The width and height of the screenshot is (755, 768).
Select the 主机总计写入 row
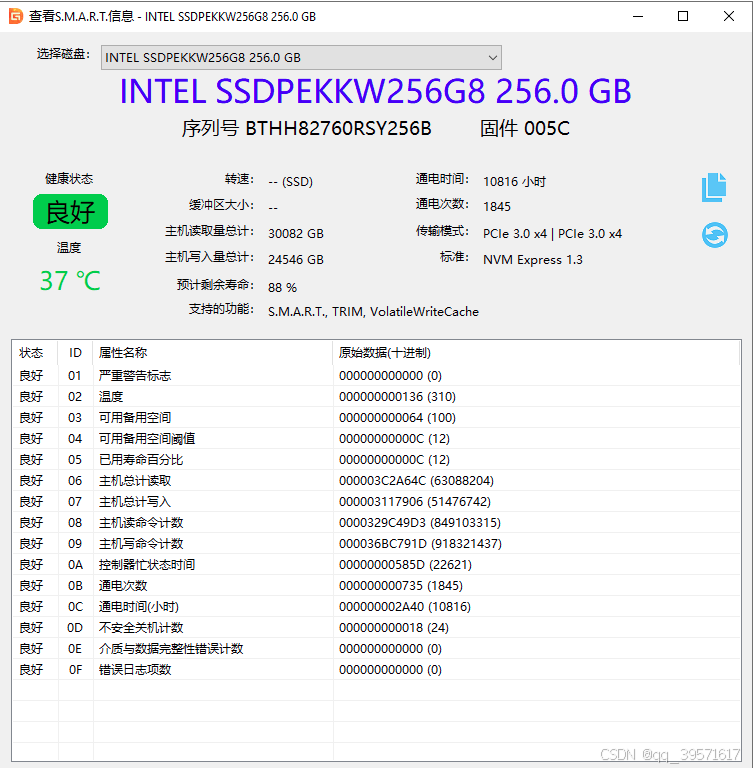pos(376,502)
